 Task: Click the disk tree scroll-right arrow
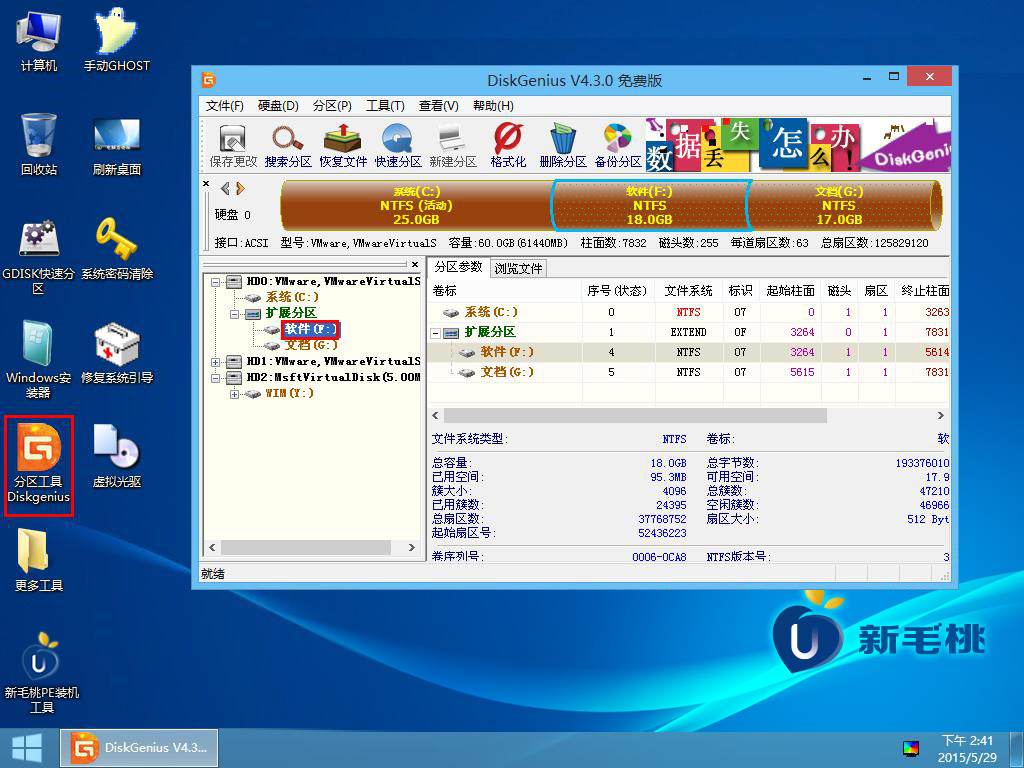tap(411, 547)
